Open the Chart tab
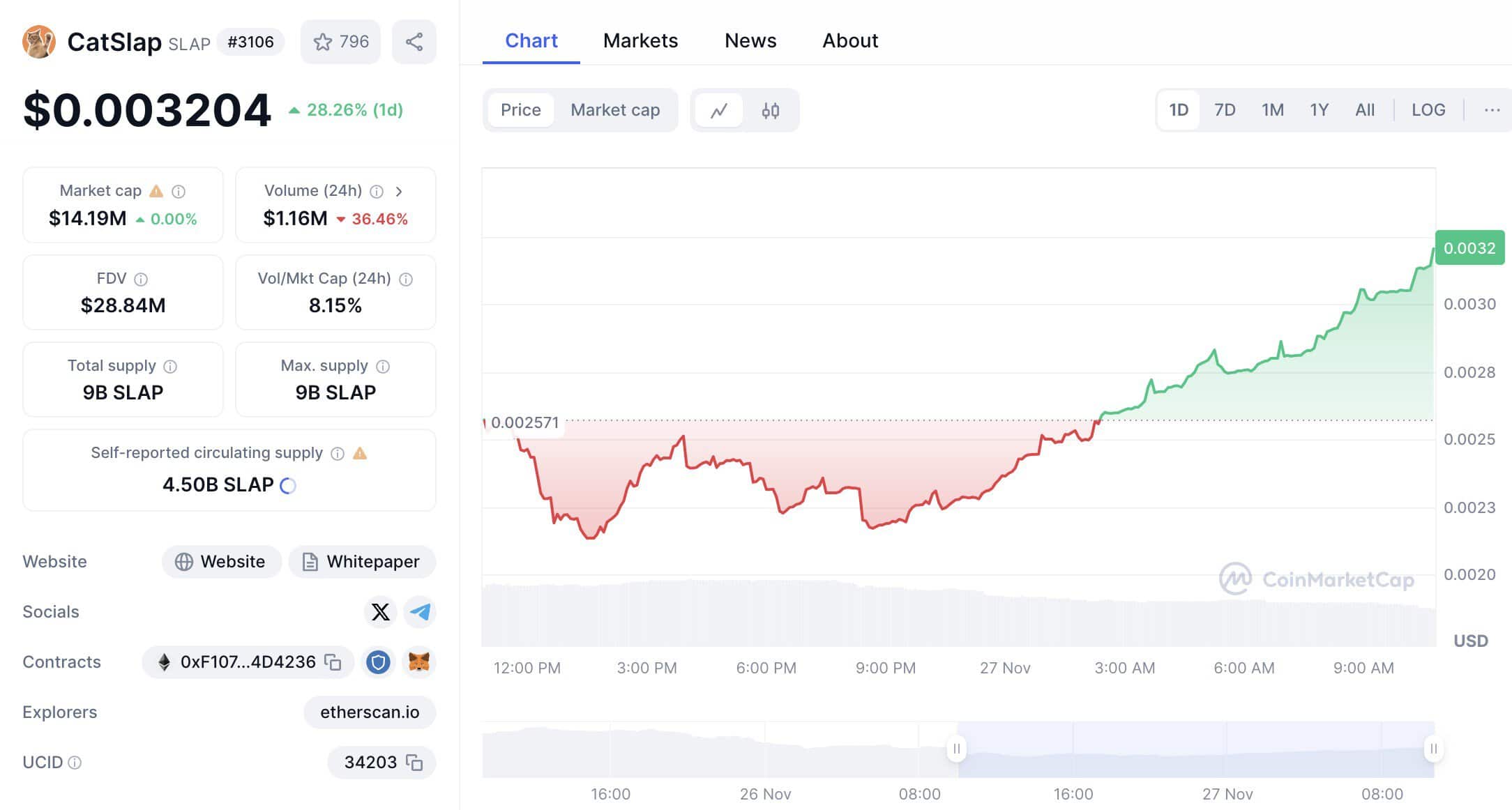 click(531, 40)
